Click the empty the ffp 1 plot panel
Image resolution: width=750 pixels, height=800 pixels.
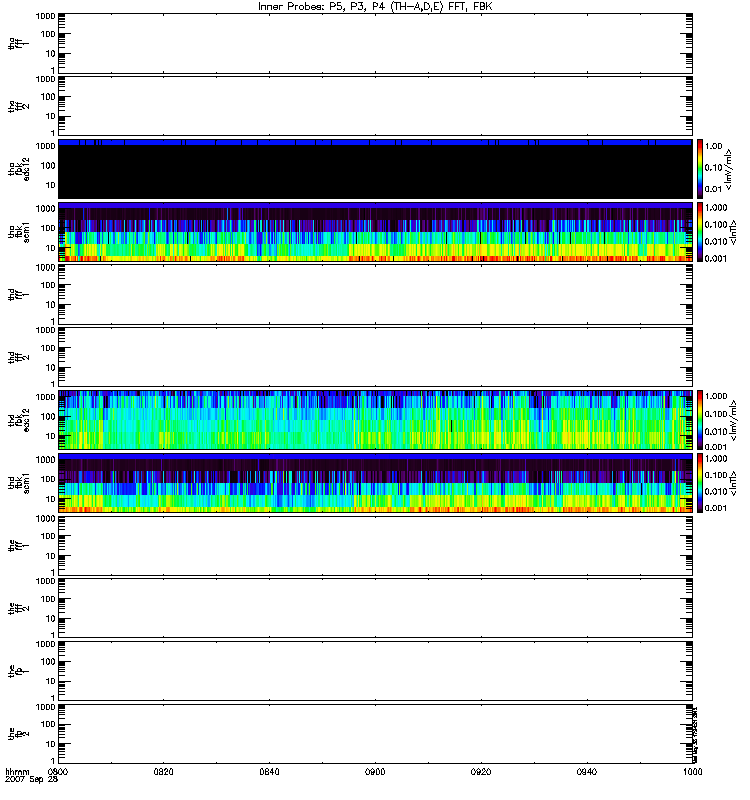coord(375,670)
